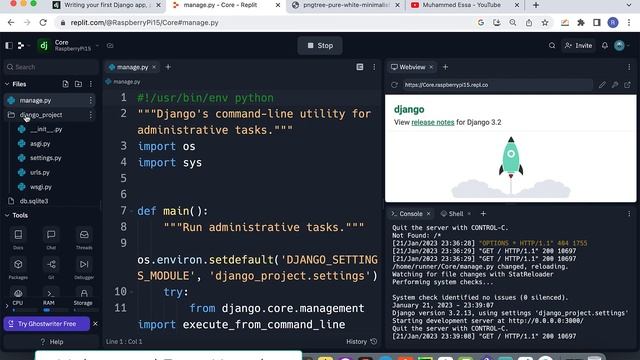Open the user avatar menu
The image size is (640, 360).
pos(620,46)
